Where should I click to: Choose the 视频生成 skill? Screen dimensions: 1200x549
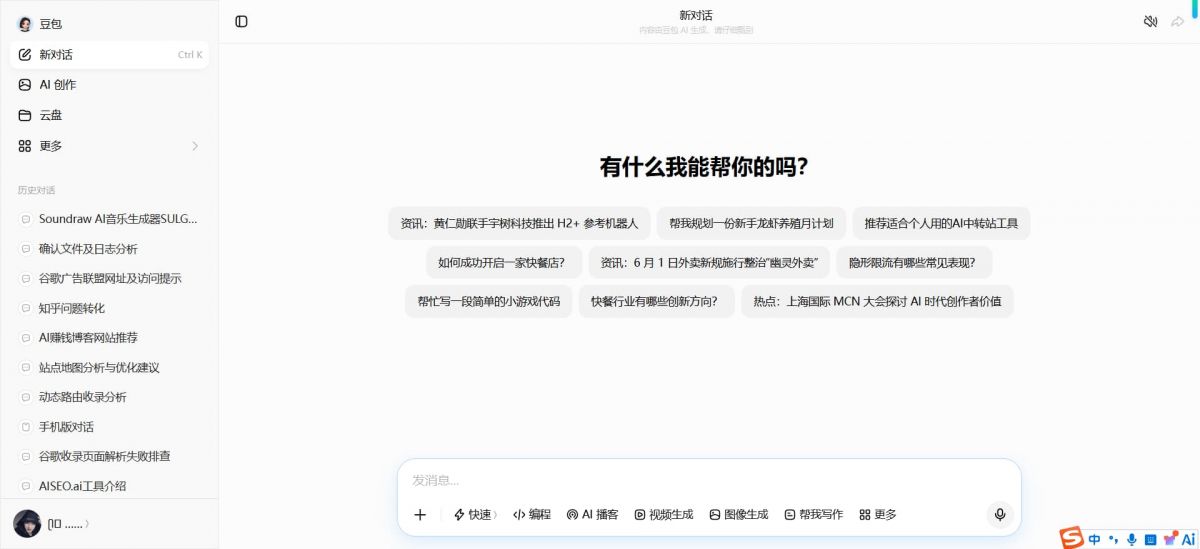click(x=664, y=514)
